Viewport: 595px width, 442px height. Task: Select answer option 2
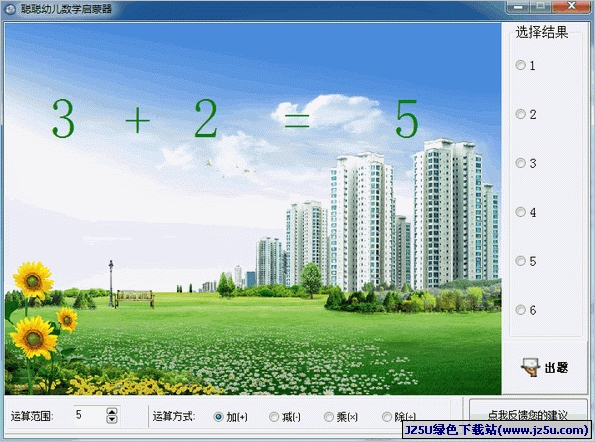[526, 114]
